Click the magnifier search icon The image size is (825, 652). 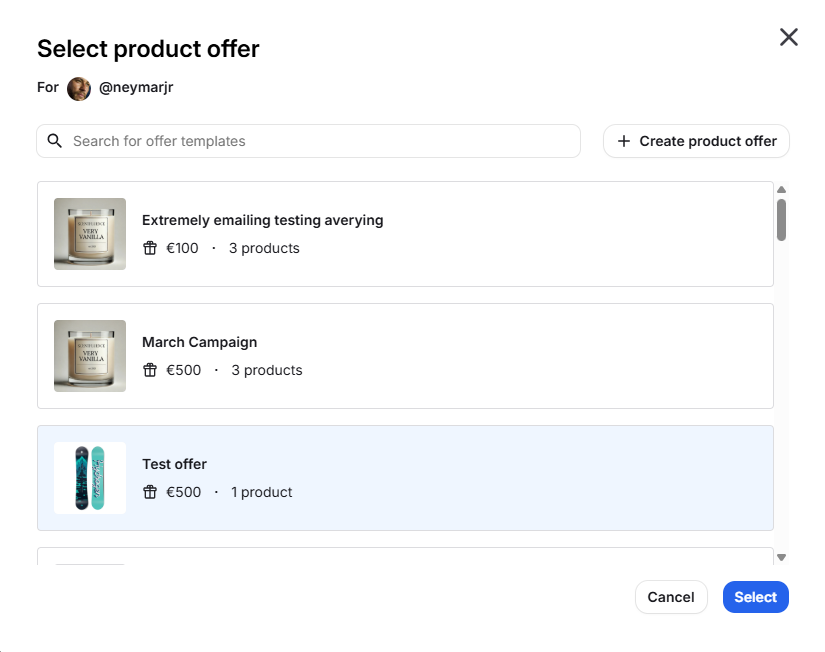tap(55, 141)
